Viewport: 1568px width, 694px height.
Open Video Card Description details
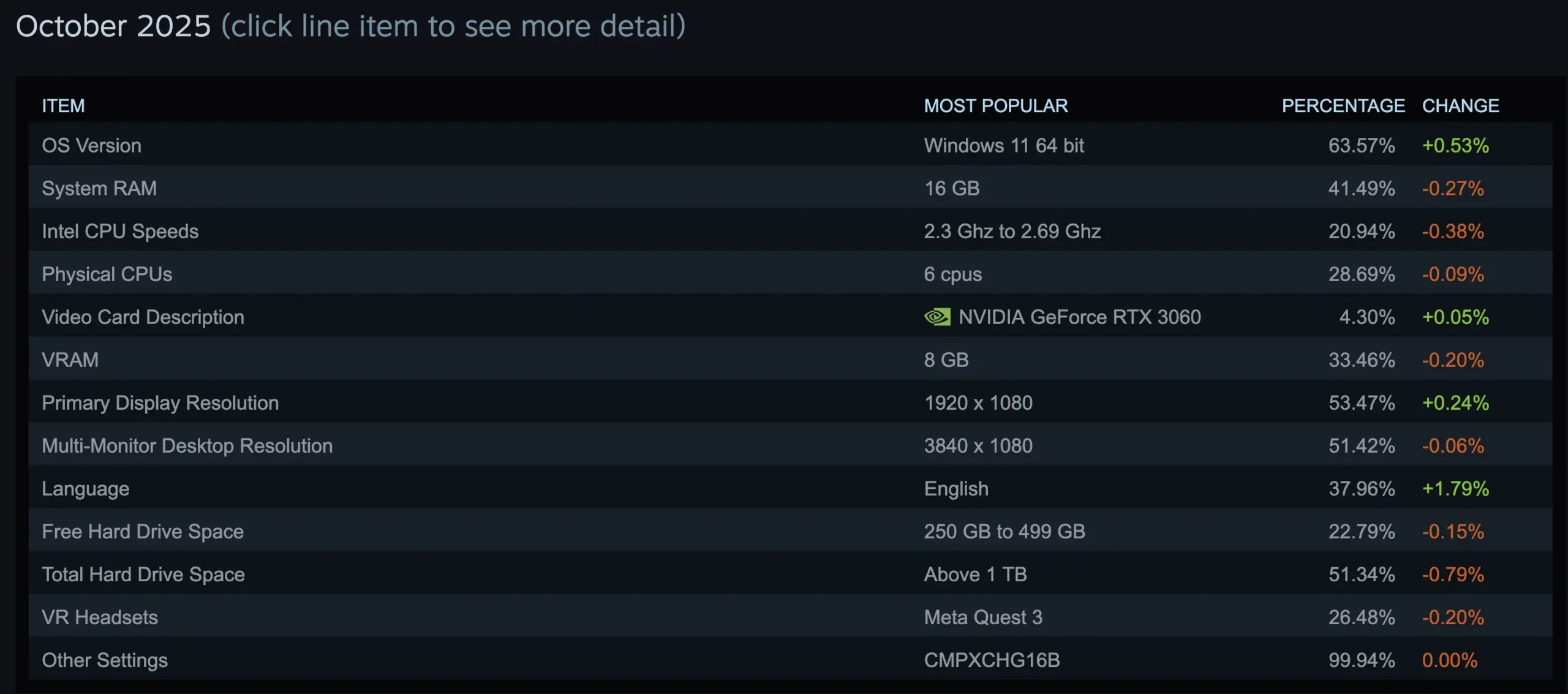143,317
